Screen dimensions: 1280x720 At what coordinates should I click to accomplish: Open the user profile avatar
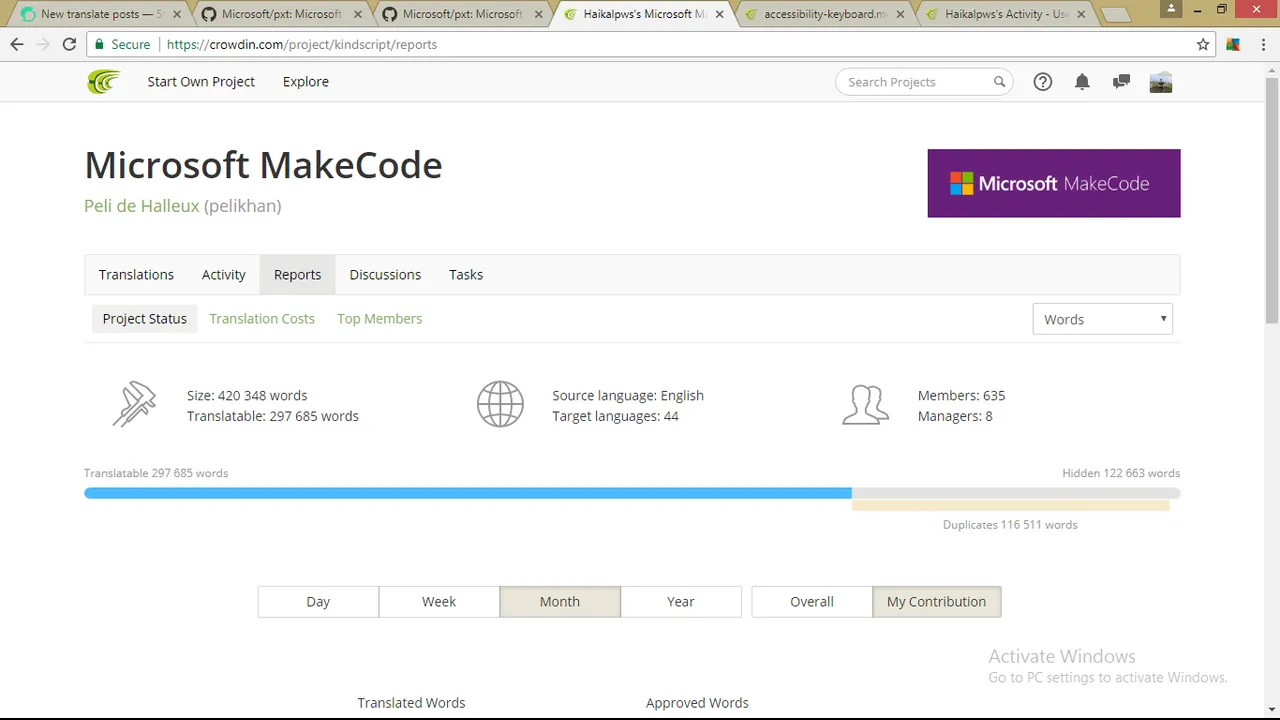click(1161, 82)
